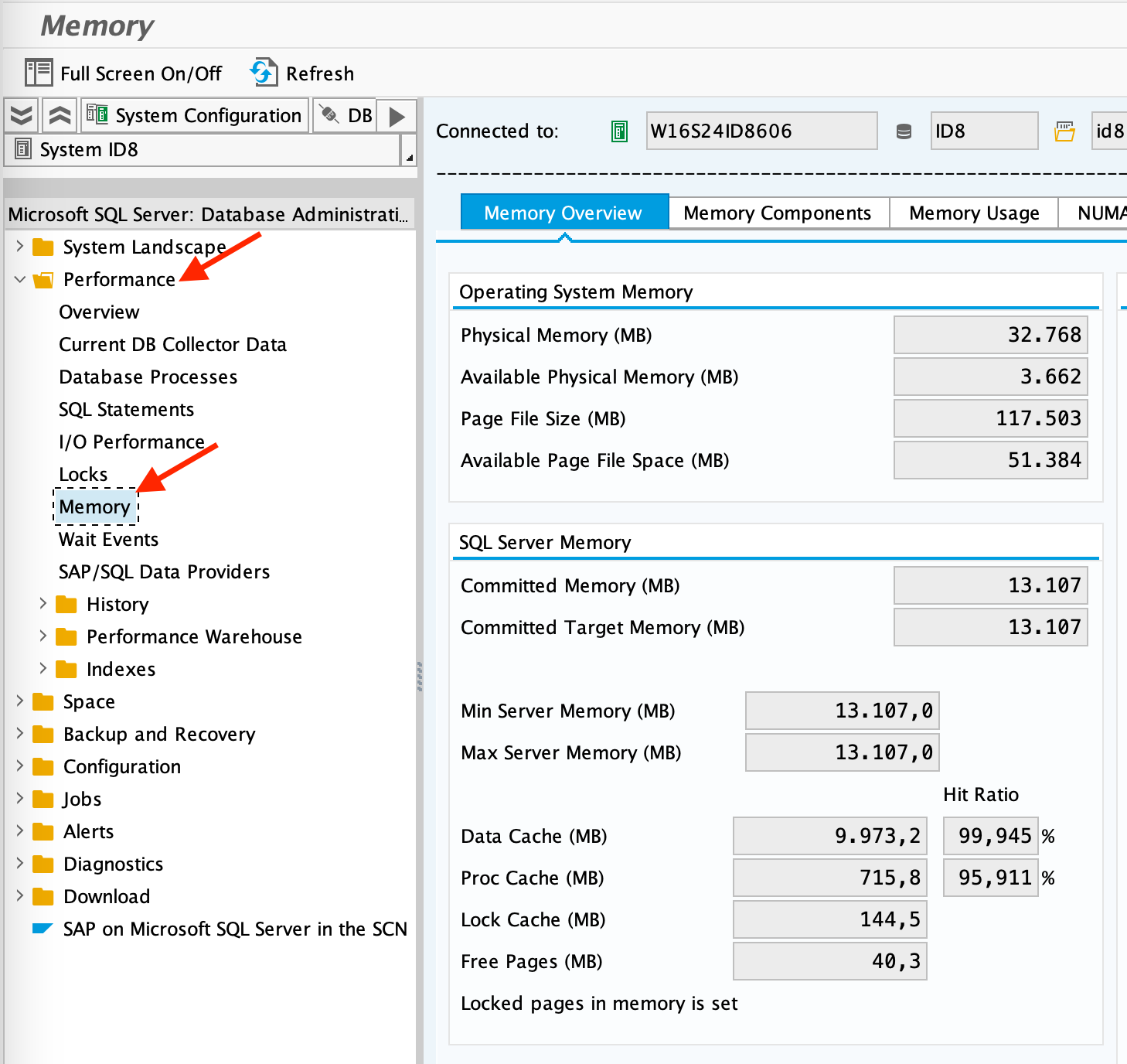Open System Configuration via its icon

pos(98,114)
